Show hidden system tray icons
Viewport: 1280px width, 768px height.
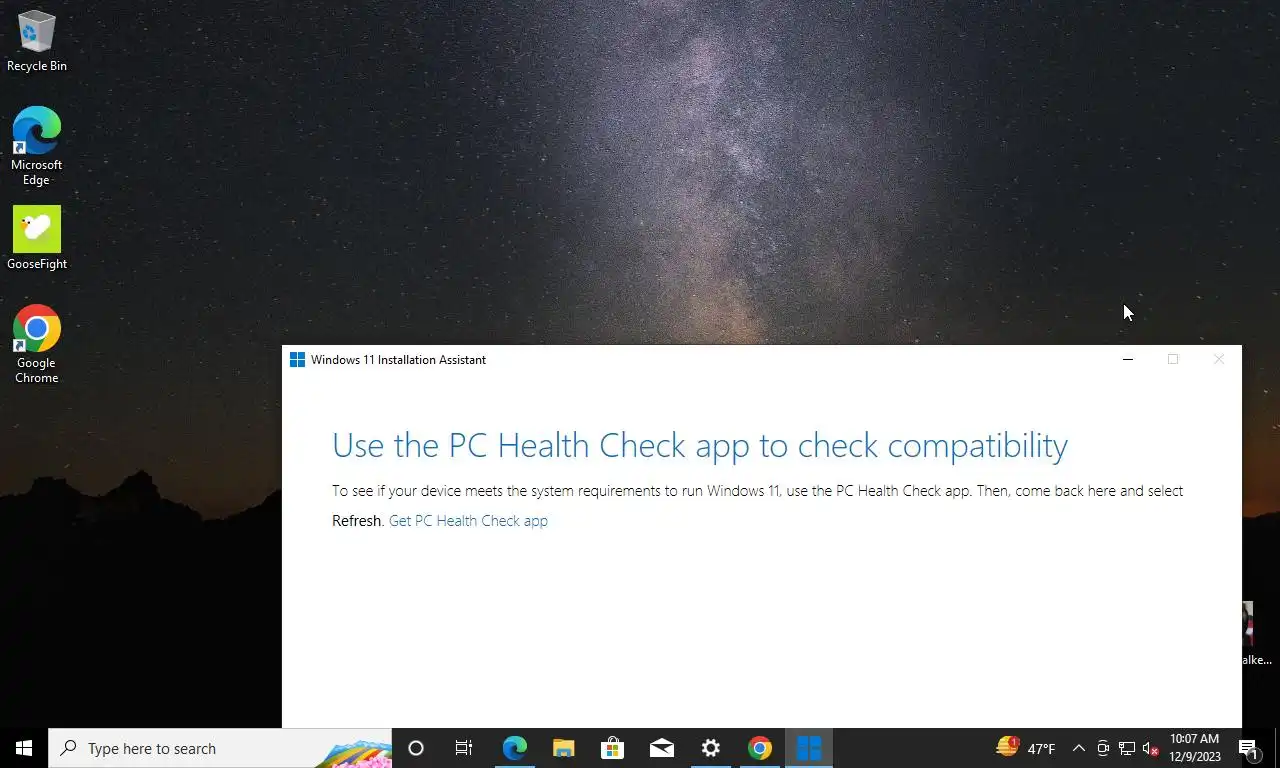pos(1079,748)
